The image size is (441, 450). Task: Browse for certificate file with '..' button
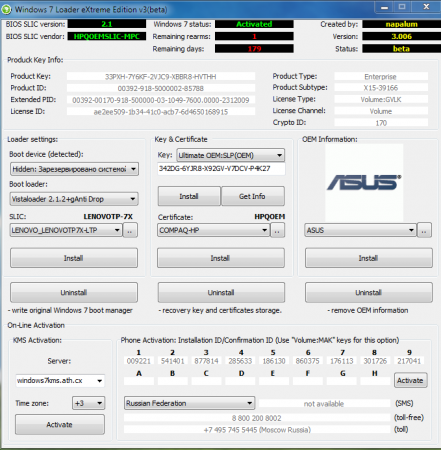pyautogui.click(x=278, y=230)
